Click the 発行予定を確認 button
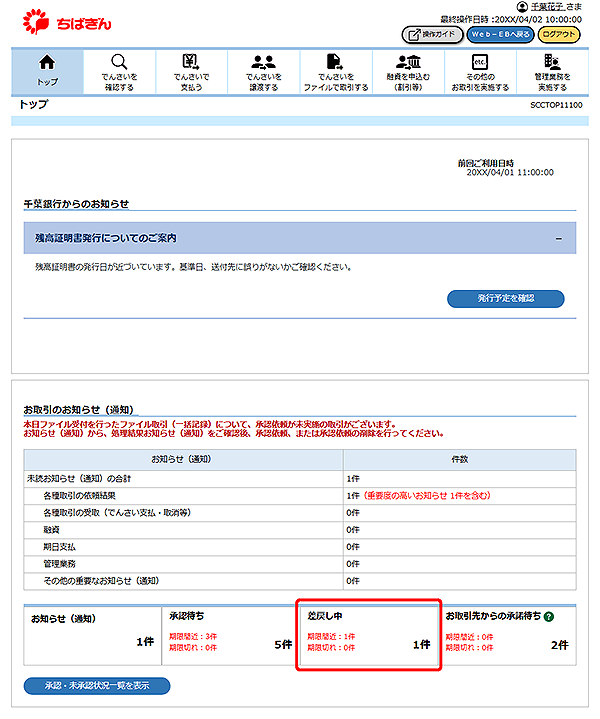The image size is (600, 719). pos(505,299)
